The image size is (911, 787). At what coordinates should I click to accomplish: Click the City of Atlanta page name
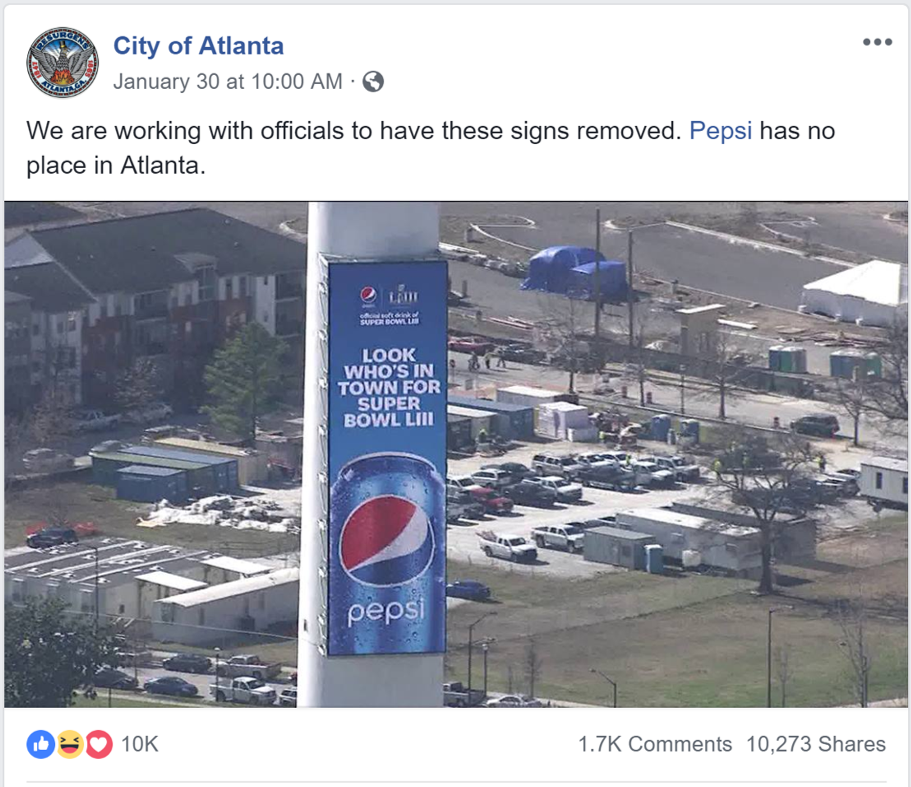(x=198, y=46)
